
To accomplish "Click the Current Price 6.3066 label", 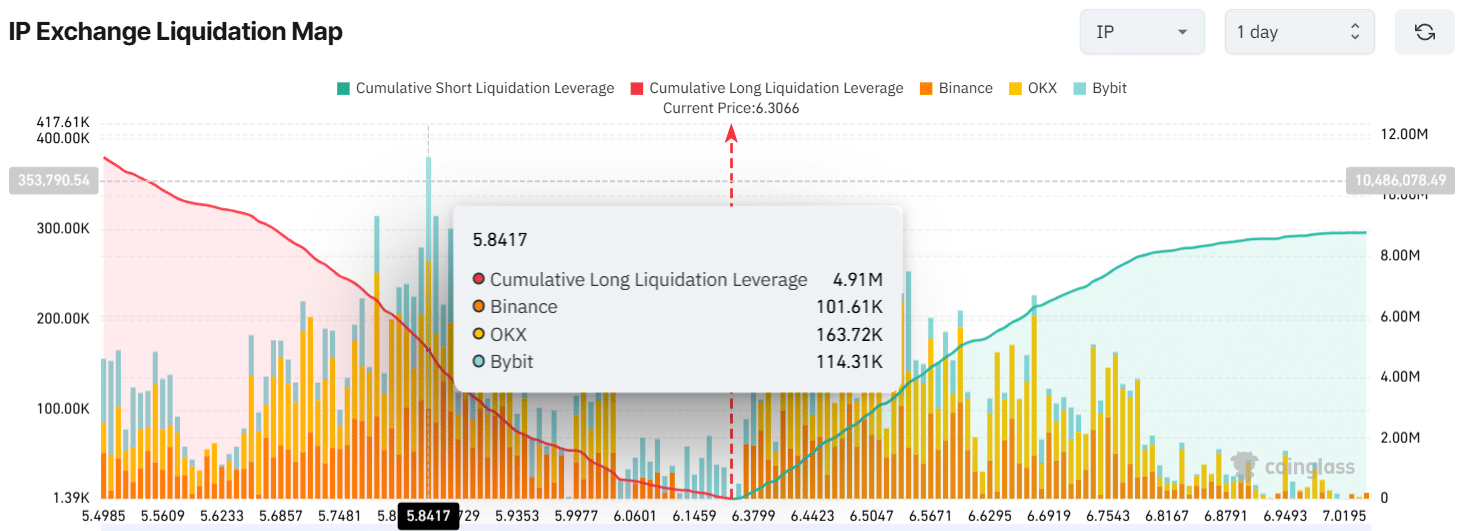I will tap(731, 108).
